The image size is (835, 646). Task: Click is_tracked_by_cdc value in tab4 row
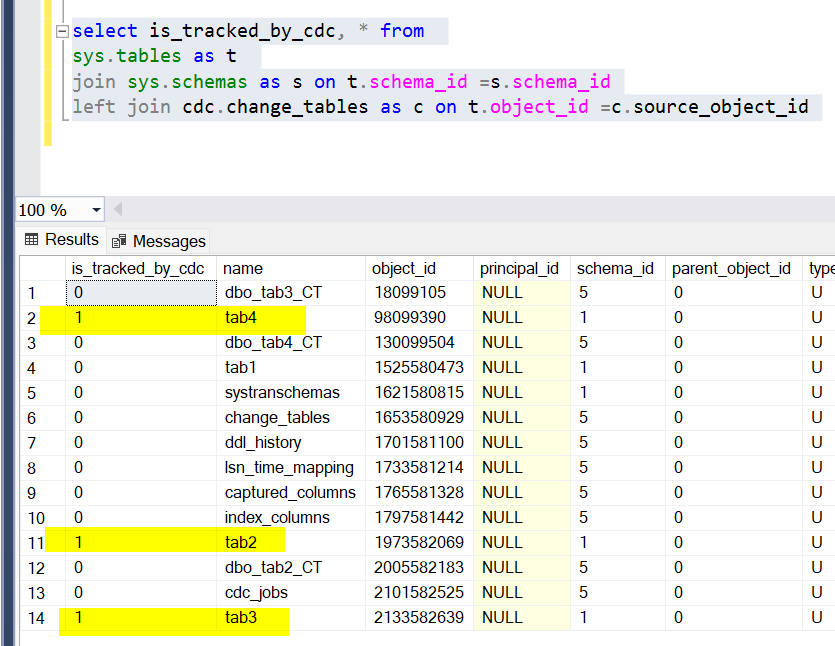pyautogui.click(x=141, y=318)
